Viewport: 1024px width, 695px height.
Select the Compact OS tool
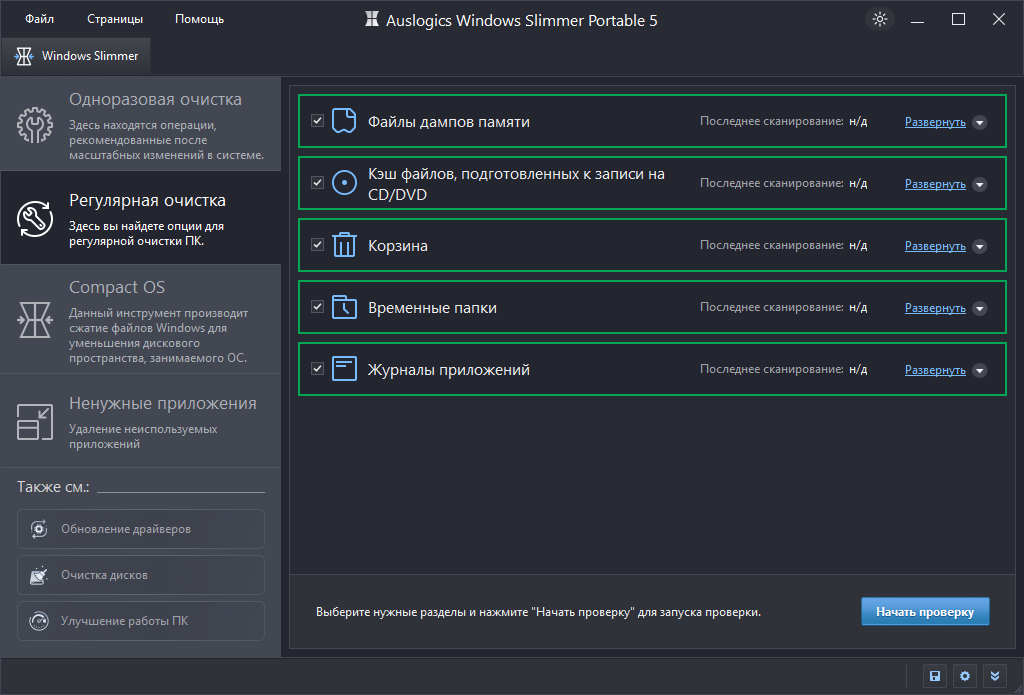140,320
